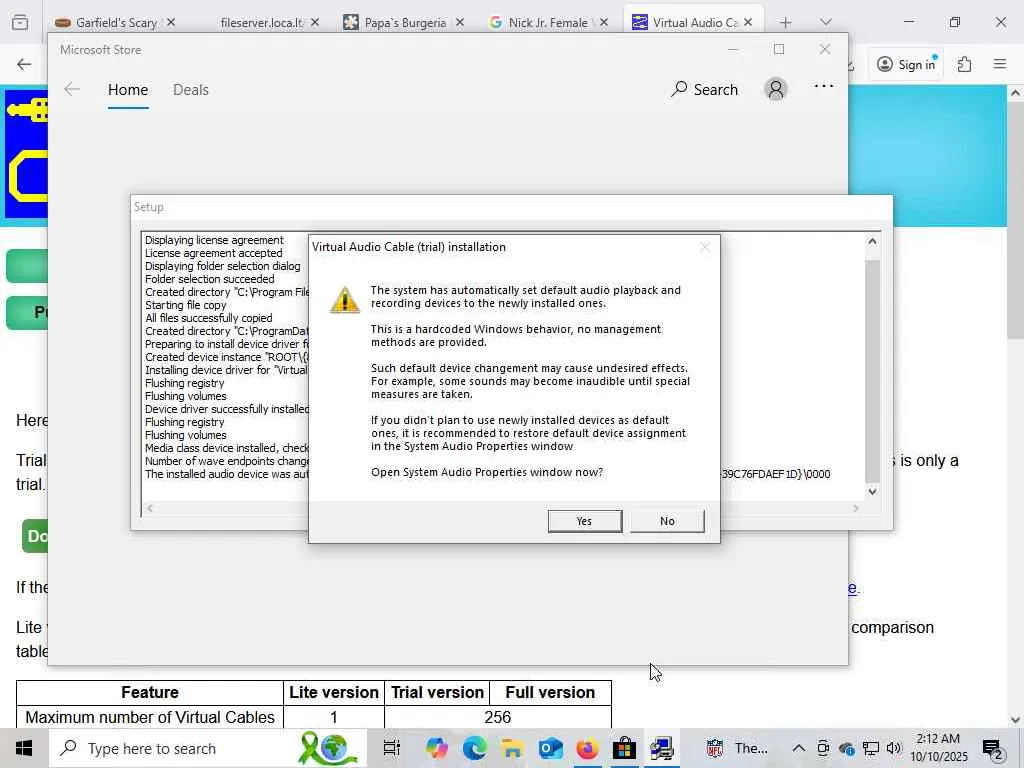Click the Setup log horizontal left arrow
The image size is (1024, 768).
pyautogui.click(x=150, y=508)
